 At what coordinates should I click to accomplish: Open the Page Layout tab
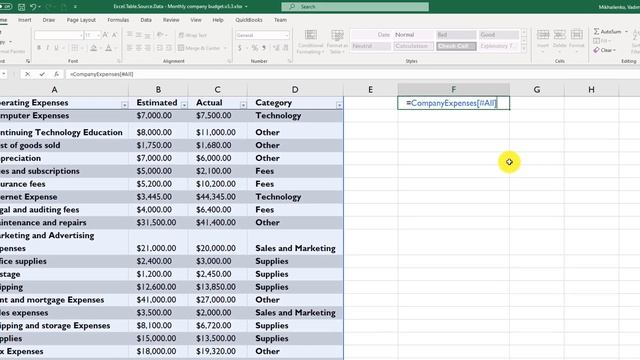pos(81,20)
